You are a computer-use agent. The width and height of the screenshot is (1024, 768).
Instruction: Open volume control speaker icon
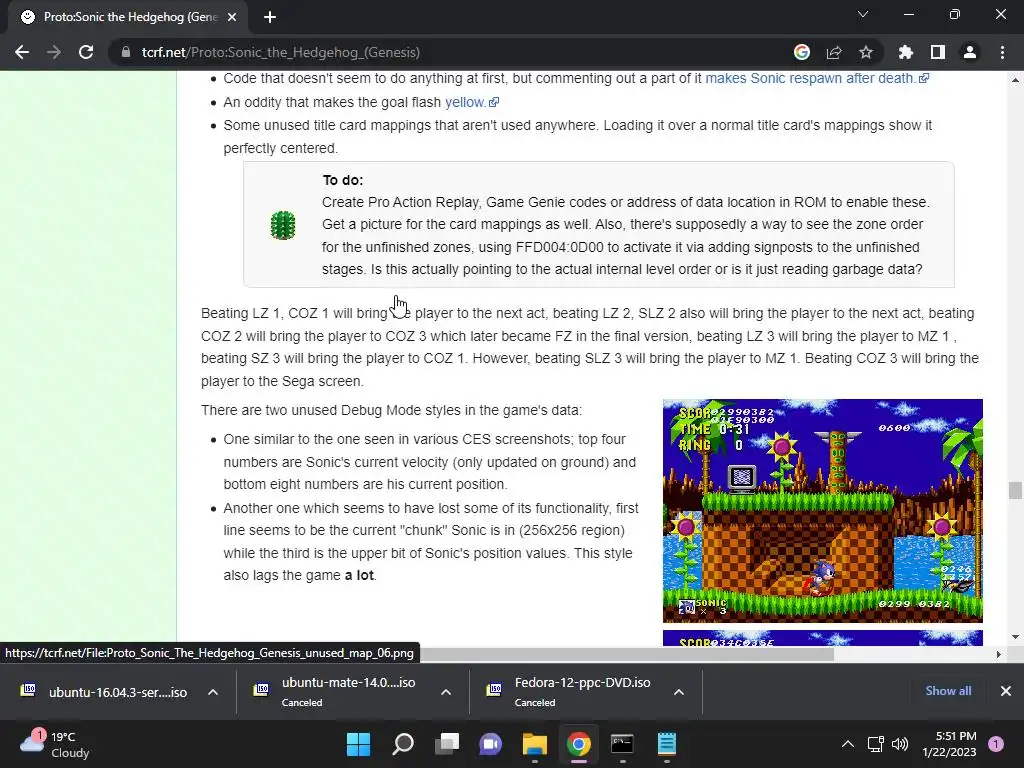coord(900,744)
